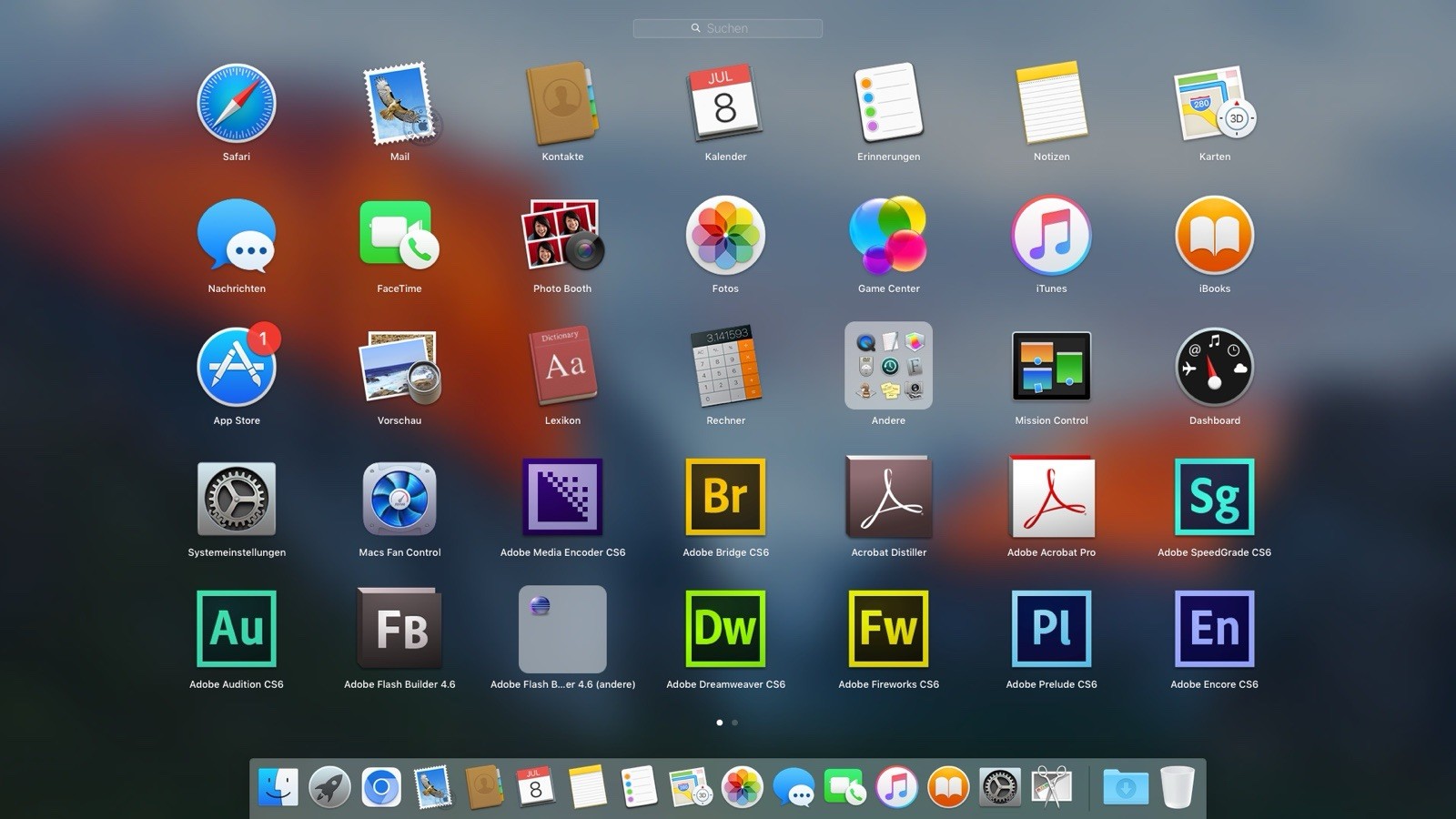Open Acrobat Distiller
The height and width of the screenshot is (819, 1456).
(x=888, y=497)
